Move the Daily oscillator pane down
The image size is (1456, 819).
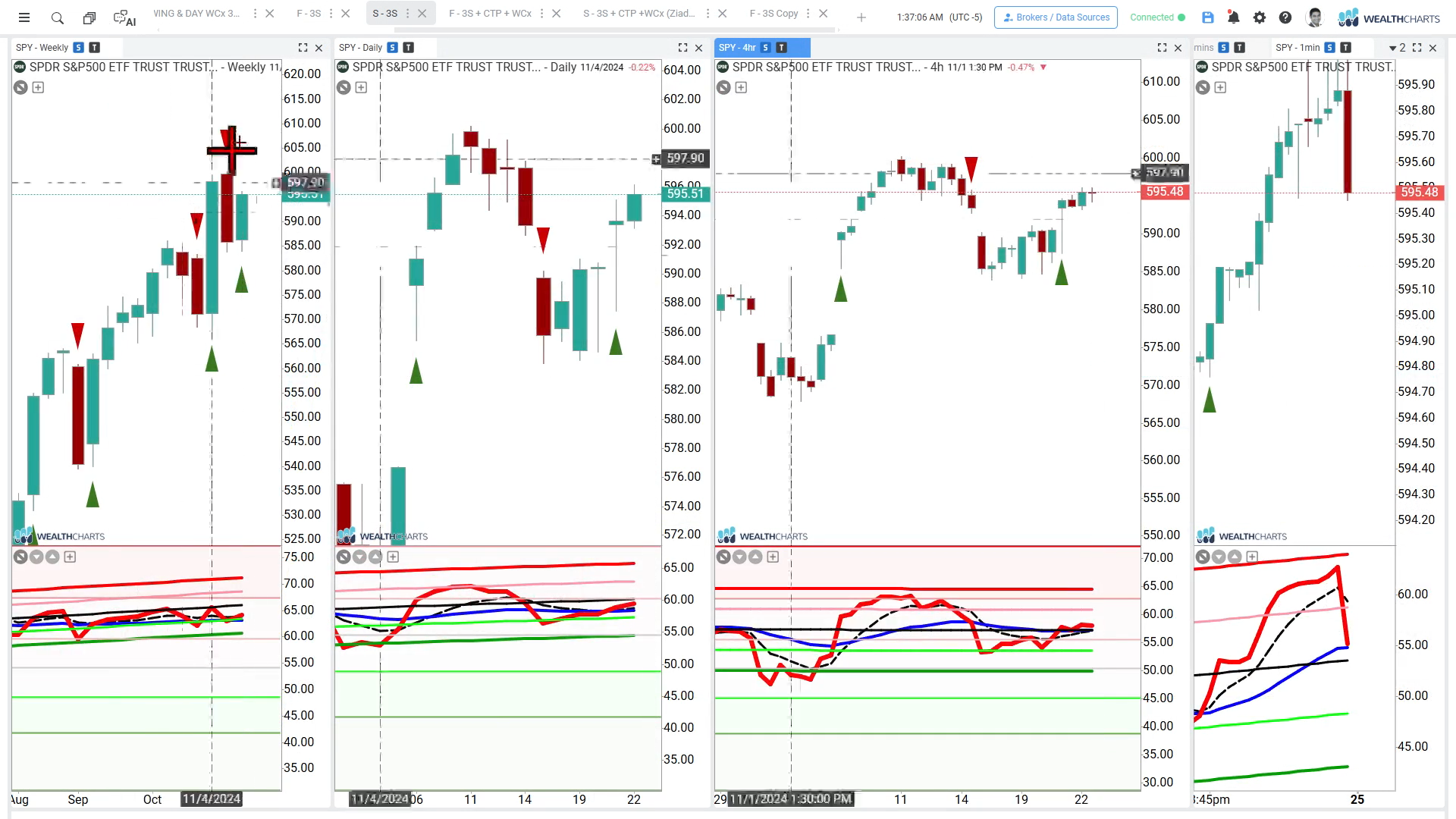tap(359, 557)
